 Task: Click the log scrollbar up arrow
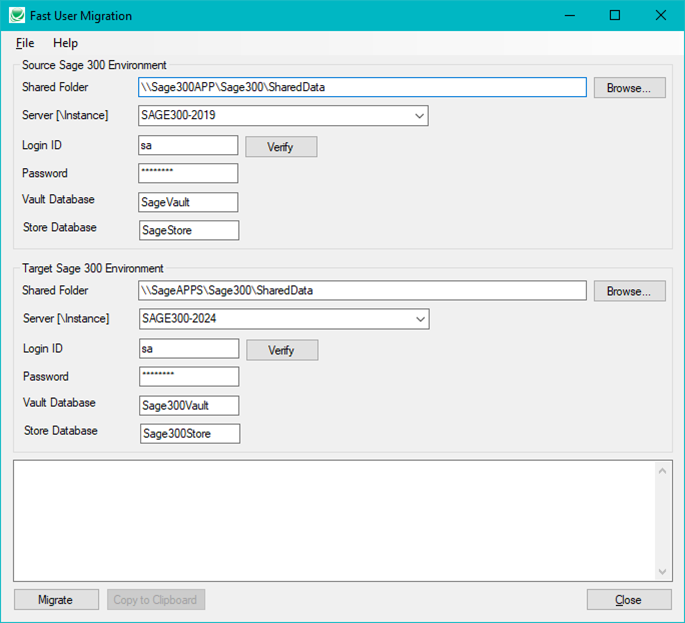[x=662, y=471]
